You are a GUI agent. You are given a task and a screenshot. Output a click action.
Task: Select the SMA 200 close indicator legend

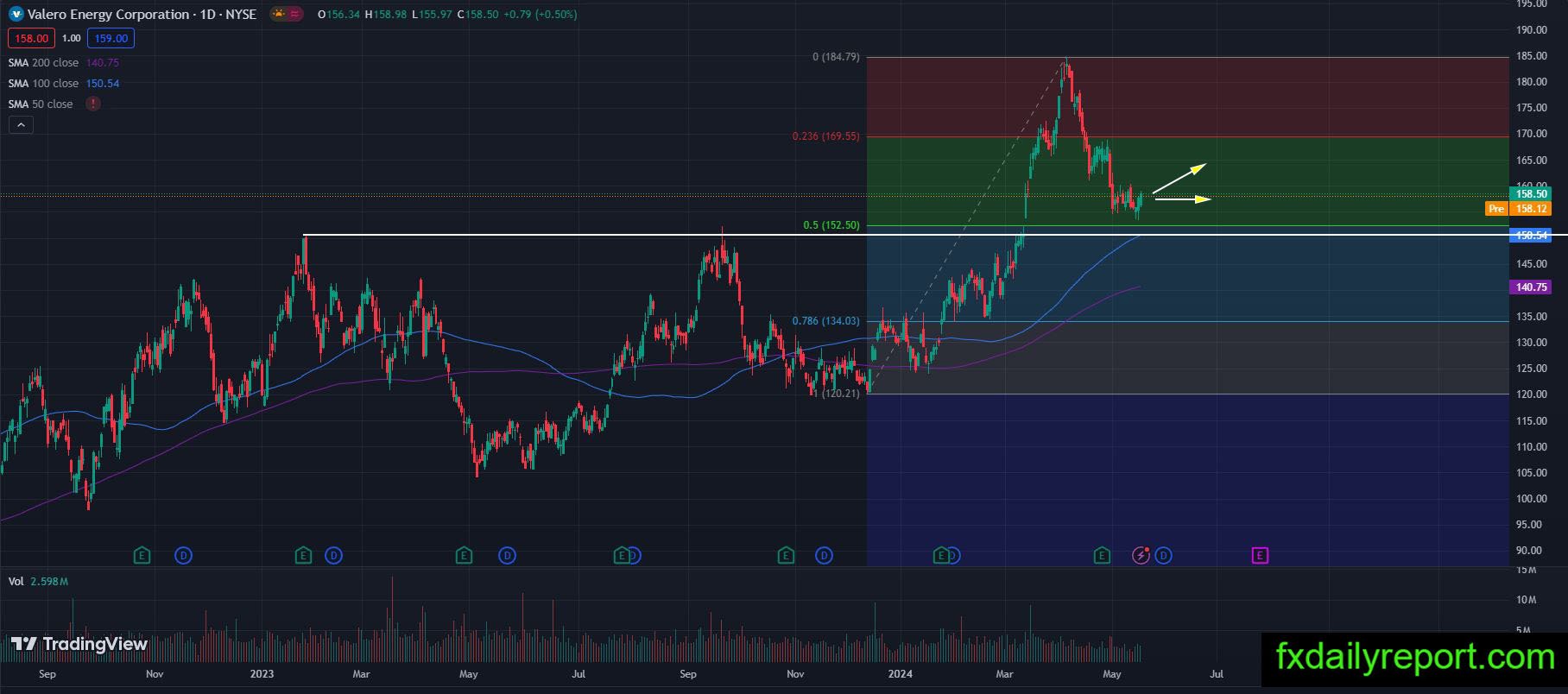[x=43, y=63]
